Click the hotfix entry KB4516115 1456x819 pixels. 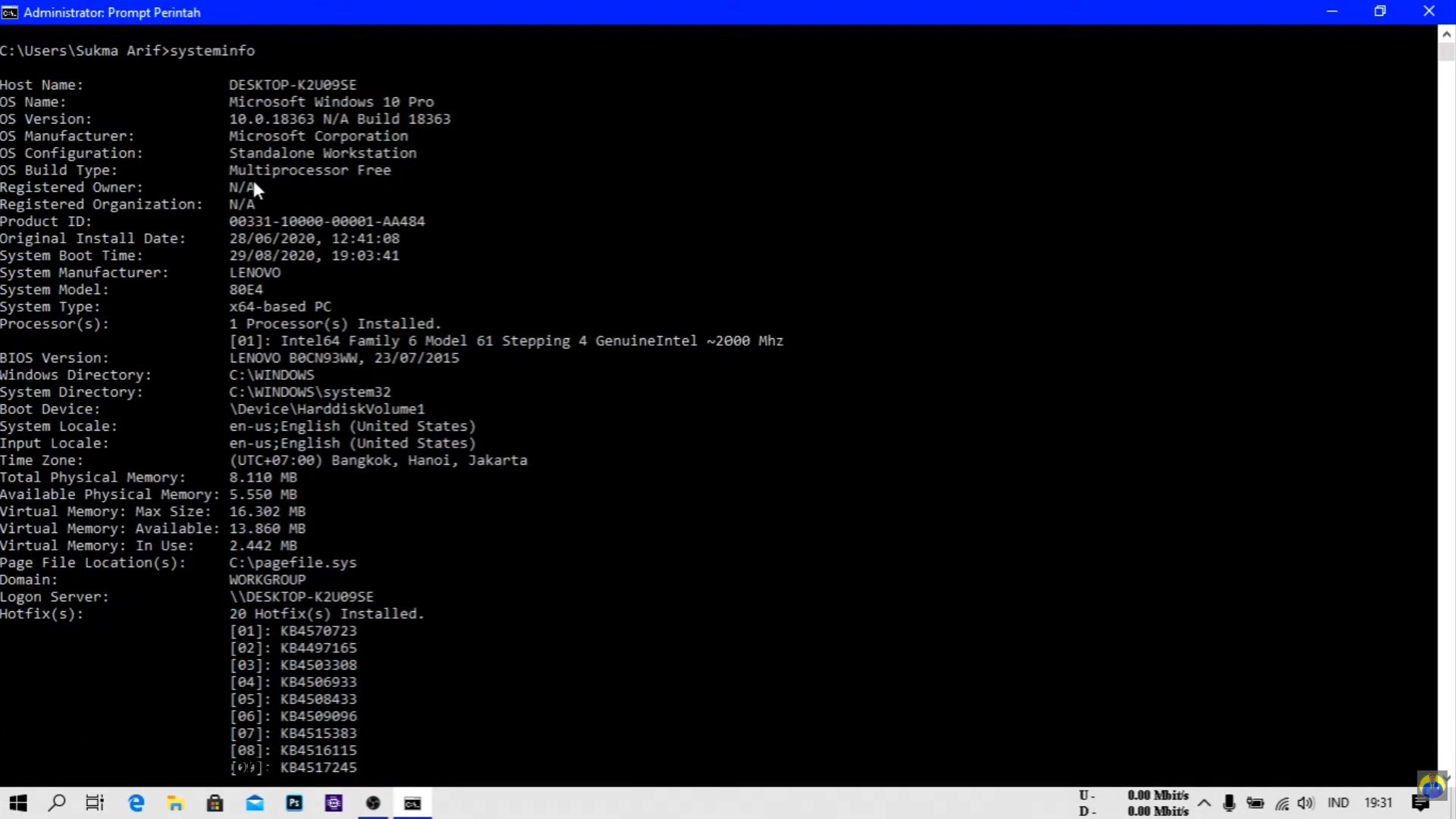click(318, 750)
